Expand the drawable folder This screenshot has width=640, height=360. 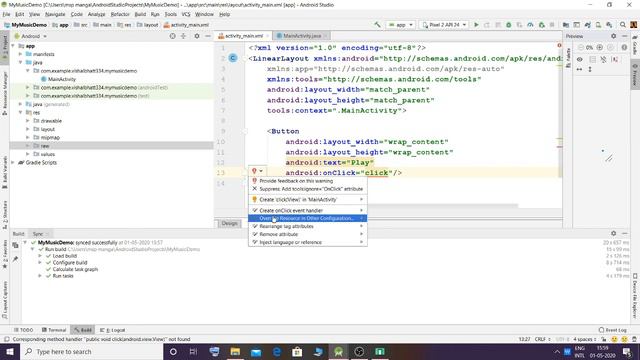click(x=28, y=121)
